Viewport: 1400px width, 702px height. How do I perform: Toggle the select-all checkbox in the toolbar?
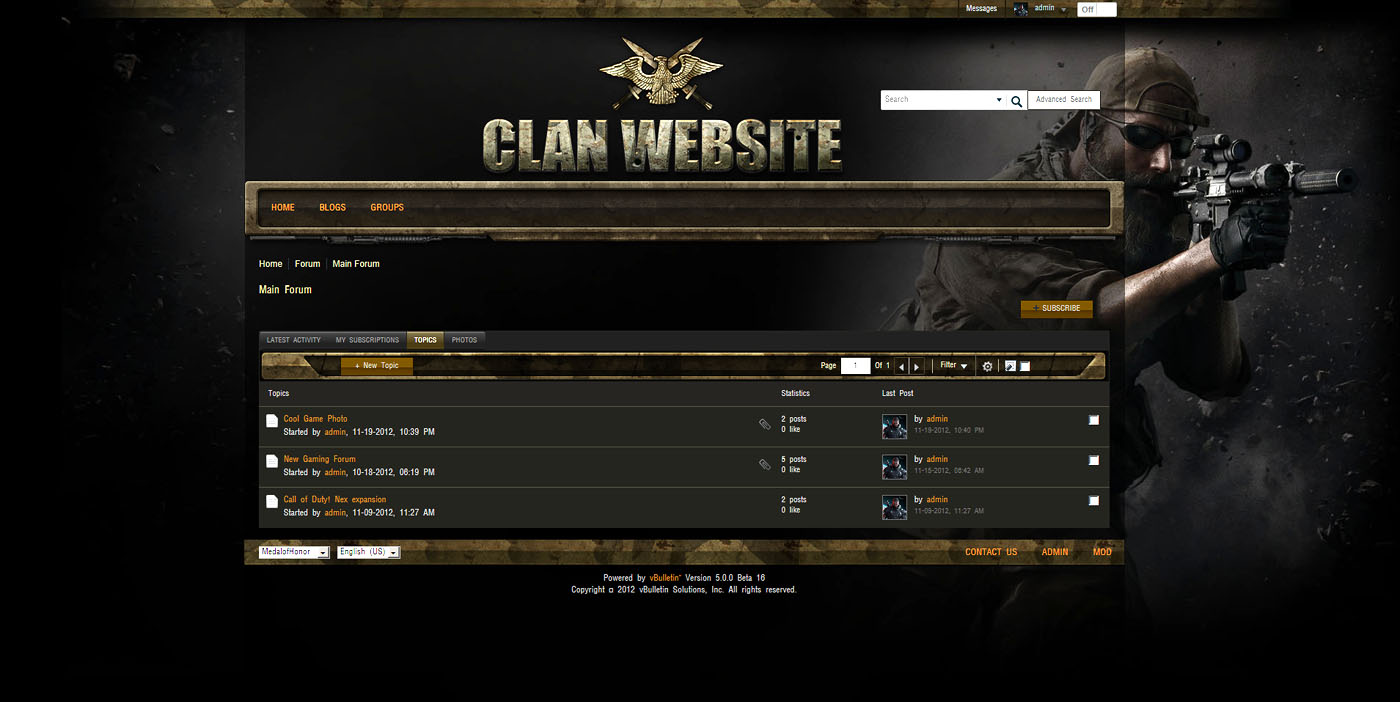point(1025,366)
